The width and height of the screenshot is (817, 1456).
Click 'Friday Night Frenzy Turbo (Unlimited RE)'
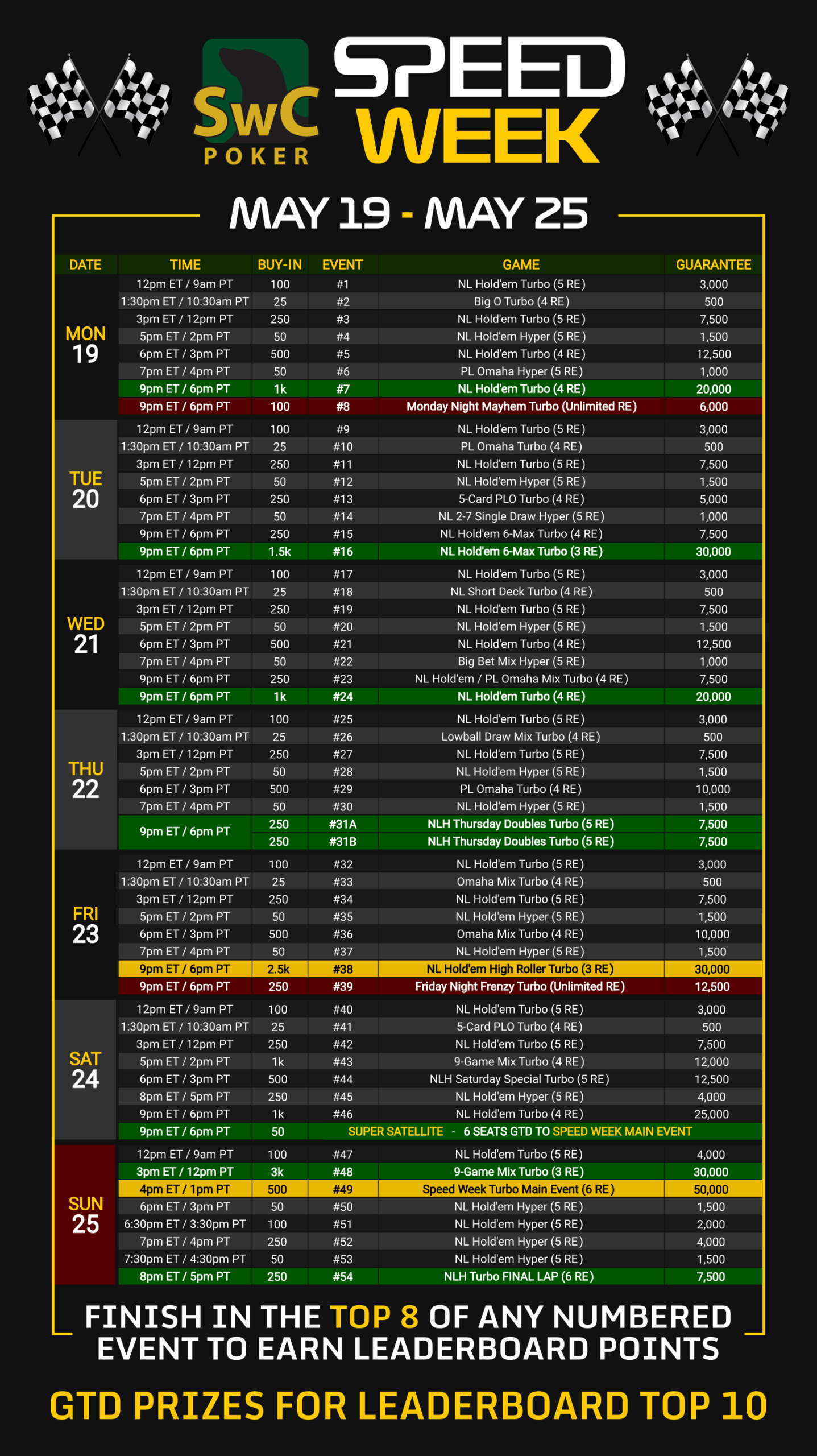click(520, 986)
